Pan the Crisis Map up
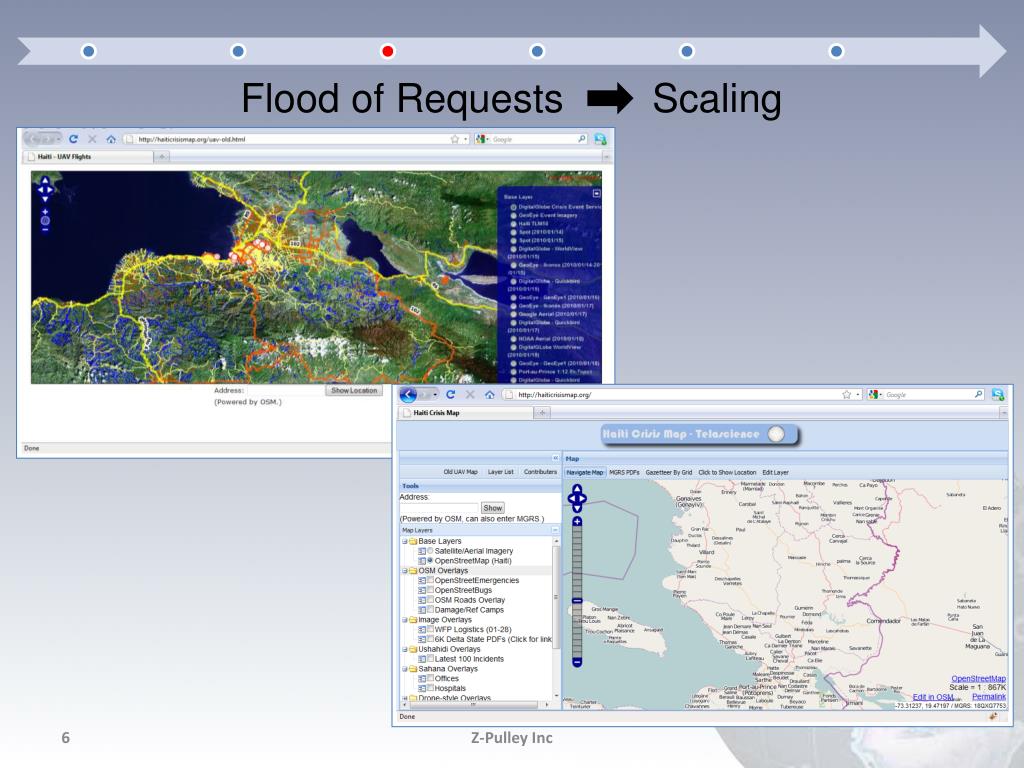1024x768 pixels. pos(577,489)
